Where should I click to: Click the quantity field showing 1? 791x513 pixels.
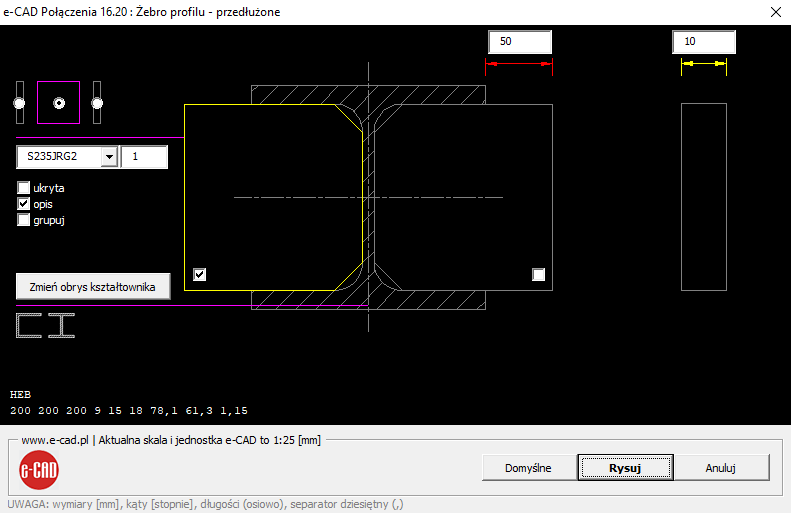tap(144, 157)
